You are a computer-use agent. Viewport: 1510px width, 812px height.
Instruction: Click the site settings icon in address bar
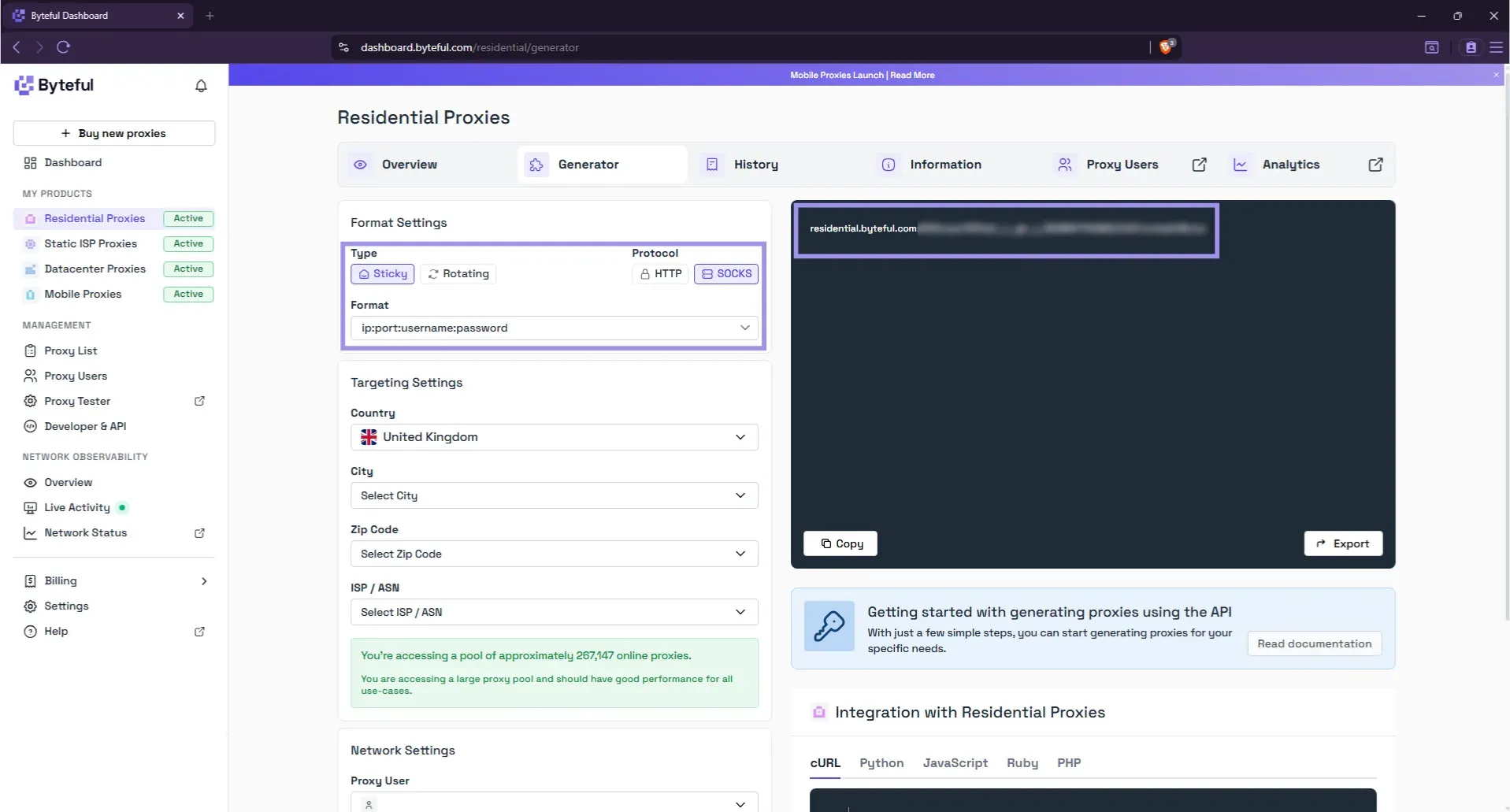pyautogui.click(x=343, y=47)
